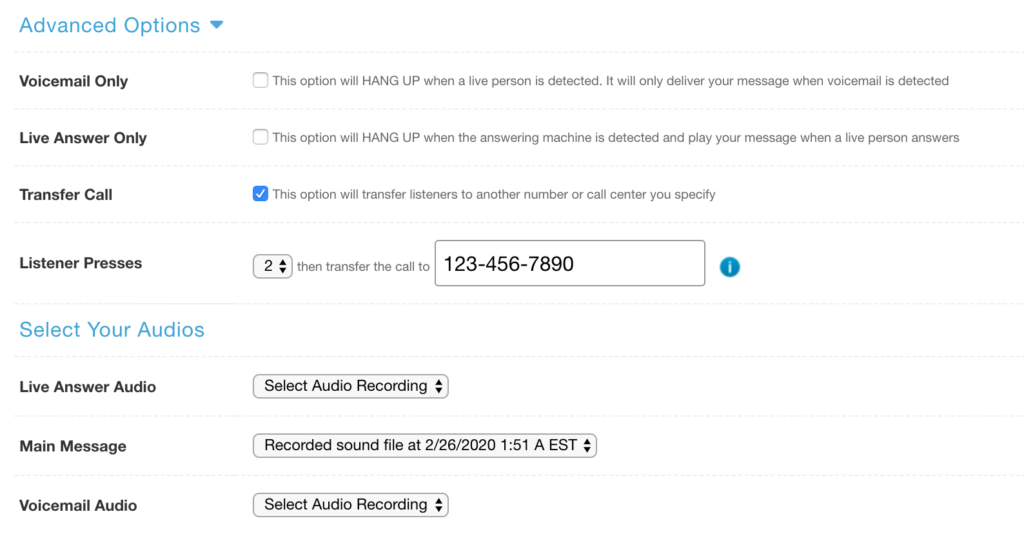Click the bold Live Answer Only label
Screen dimensions: 1024x534
coord(83,138)
